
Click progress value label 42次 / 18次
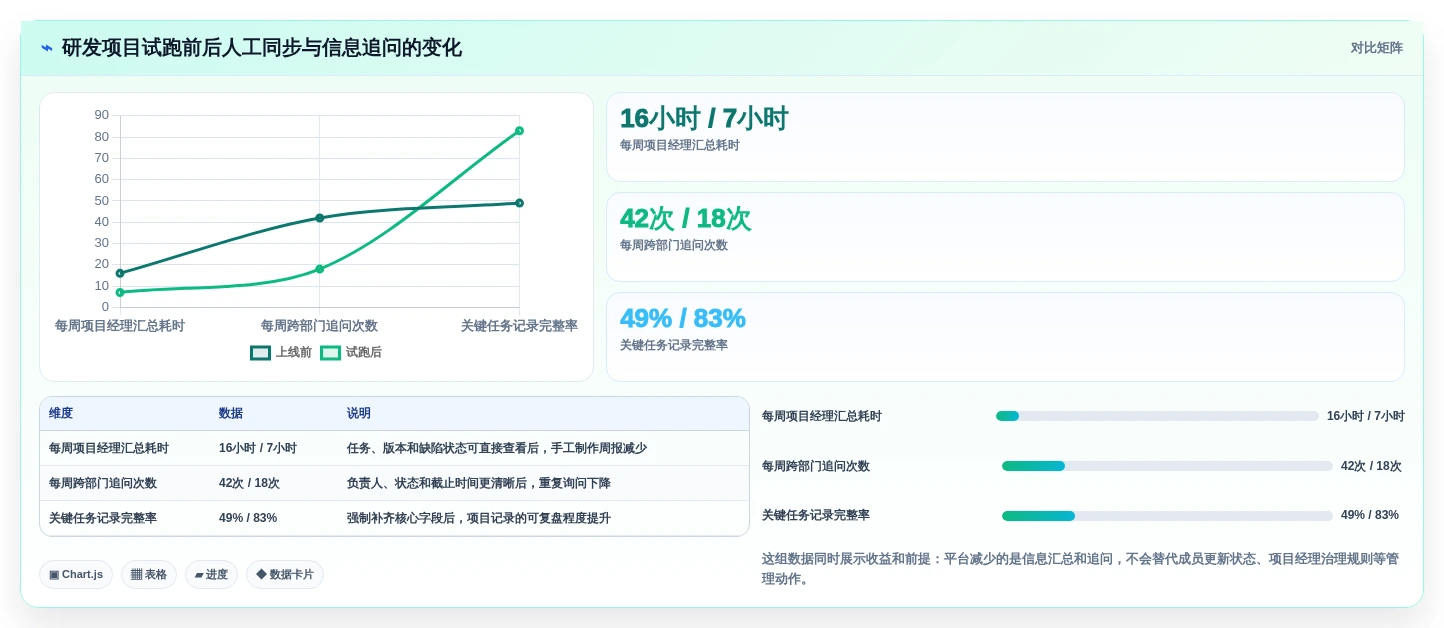(x=1371, y=466)
